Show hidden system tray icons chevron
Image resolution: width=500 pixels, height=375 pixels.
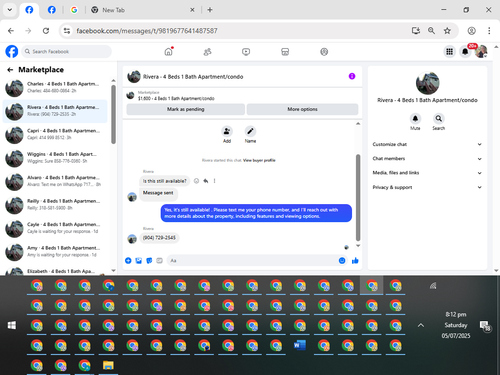(421, 325)
